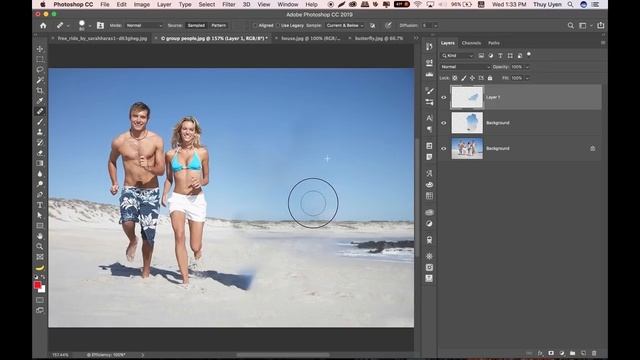Toggle visibility of the locked Background layer
Viewport: 640px width, 360px height.
[x=444, y=149]
